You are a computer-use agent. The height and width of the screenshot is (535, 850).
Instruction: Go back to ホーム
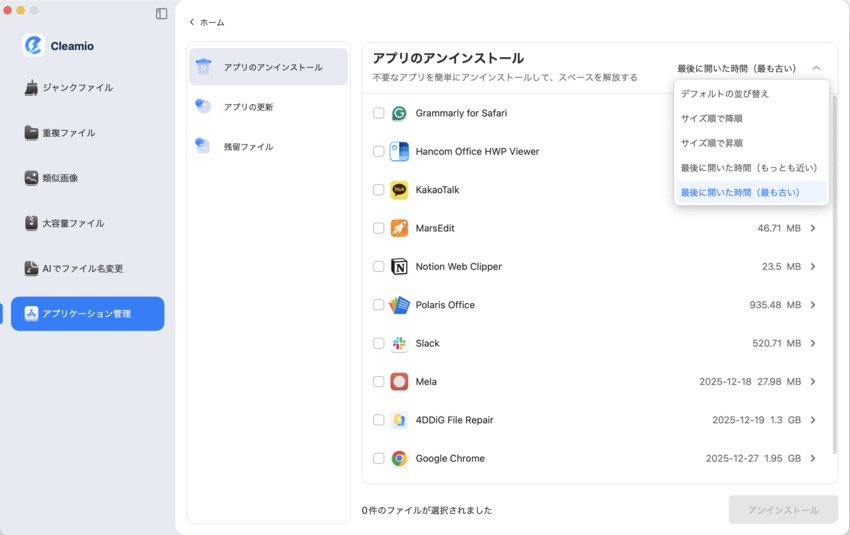[x=207, y=22]
